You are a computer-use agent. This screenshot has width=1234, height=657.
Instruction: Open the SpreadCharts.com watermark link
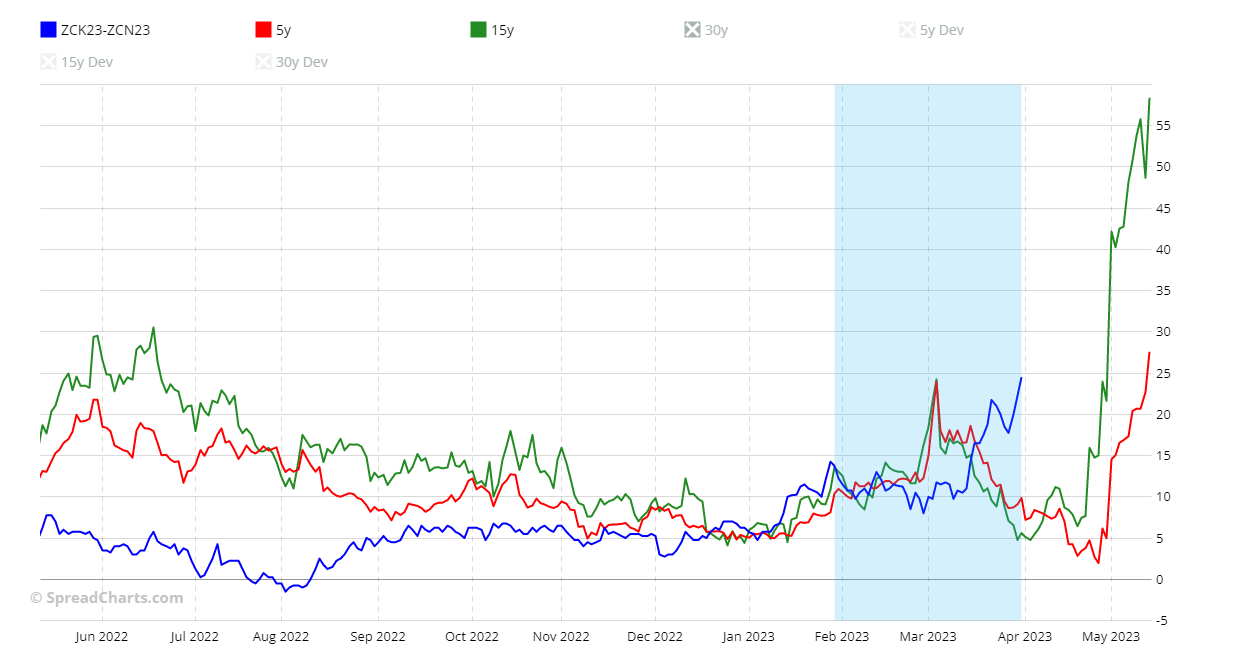tap(106, 598)
